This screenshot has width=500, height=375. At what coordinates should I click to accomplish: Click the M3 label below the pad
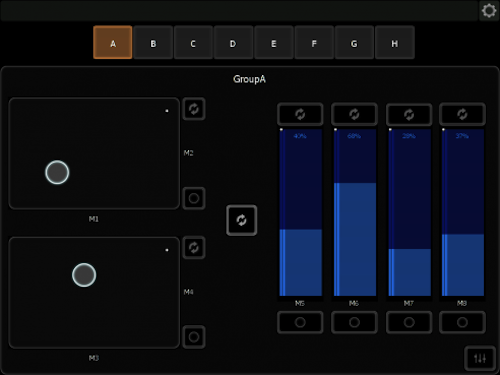click(94, 358)
